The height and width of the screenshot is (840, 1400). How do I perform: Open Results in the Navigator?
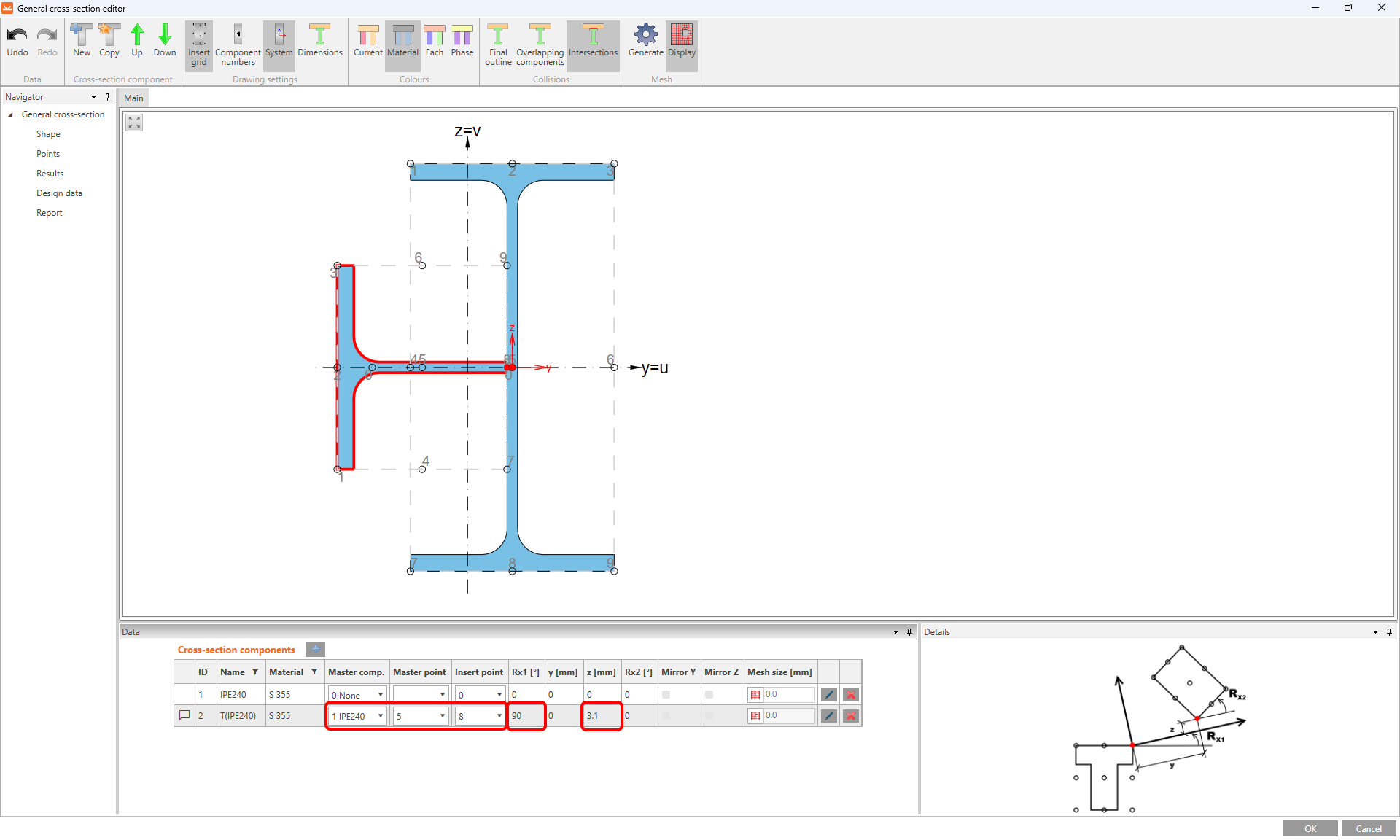click(x=50, y=174)
